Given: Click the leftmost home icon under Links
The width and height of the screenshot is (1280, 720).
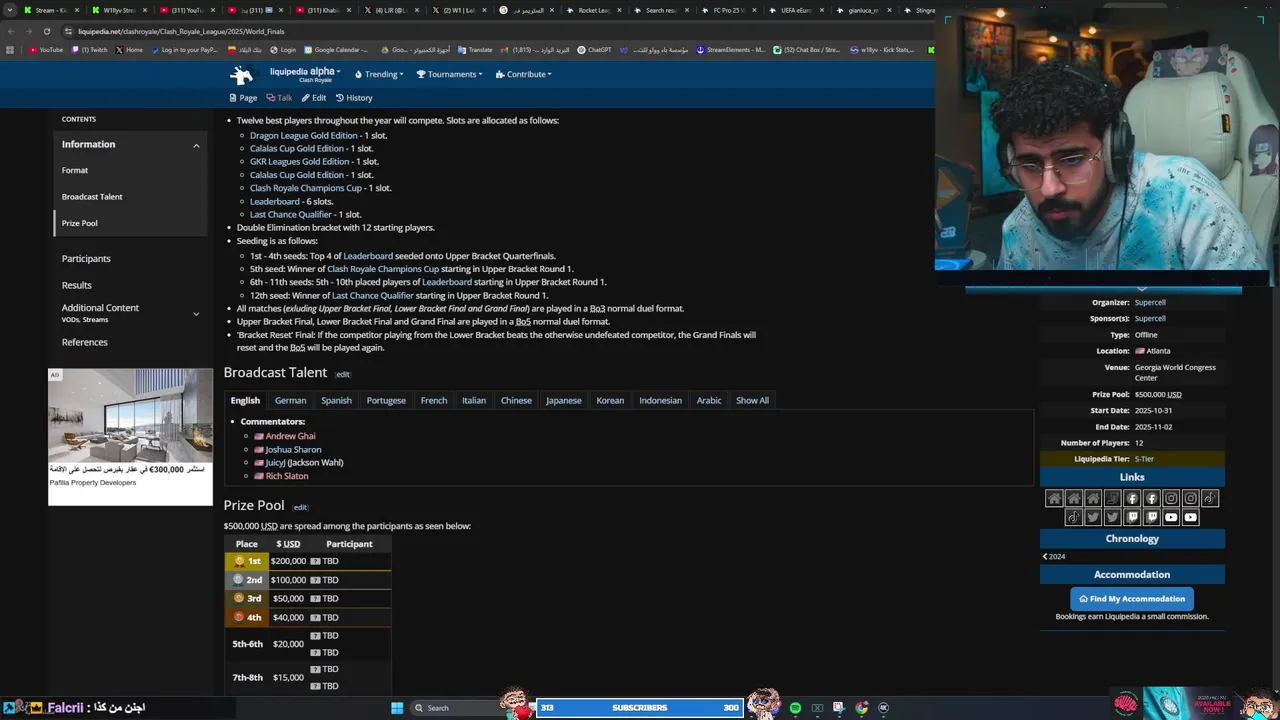Looking at the screenshot, I should click(1054, 498).
